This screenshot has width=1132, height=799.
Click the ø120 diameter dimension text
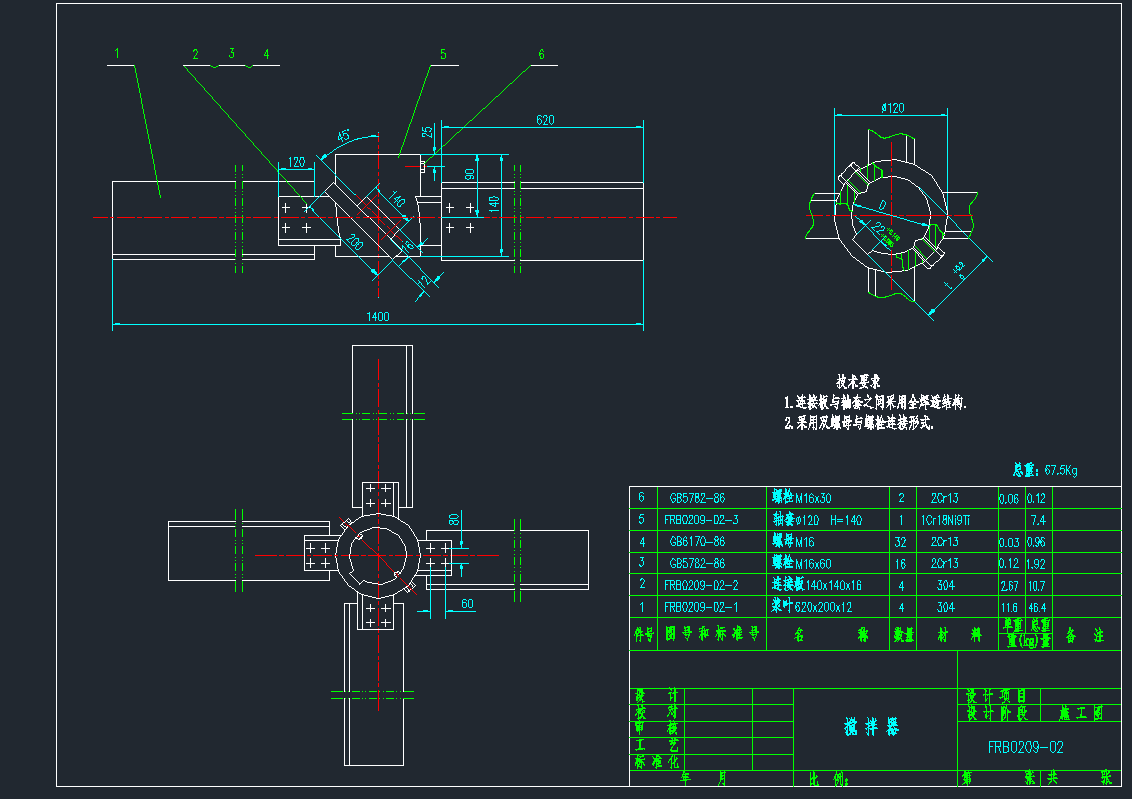tap(892, 107)
